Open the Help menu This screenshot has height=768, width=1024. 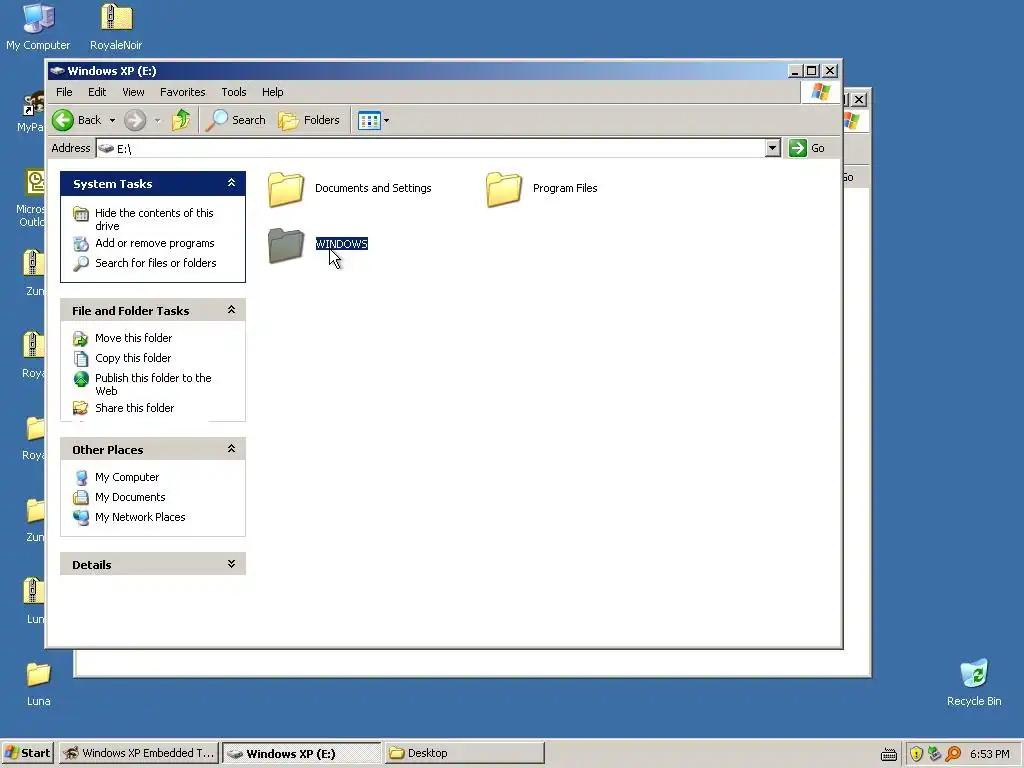click(273, 92)
